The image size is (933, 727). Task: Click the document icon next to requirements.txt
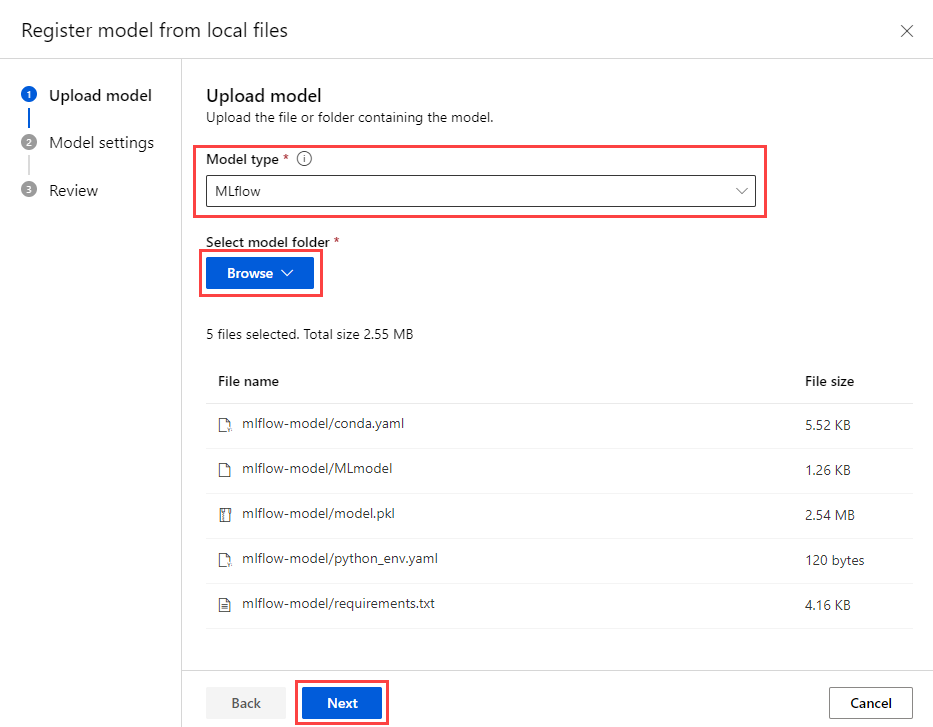pyautogui.click(x=225, y=603)
